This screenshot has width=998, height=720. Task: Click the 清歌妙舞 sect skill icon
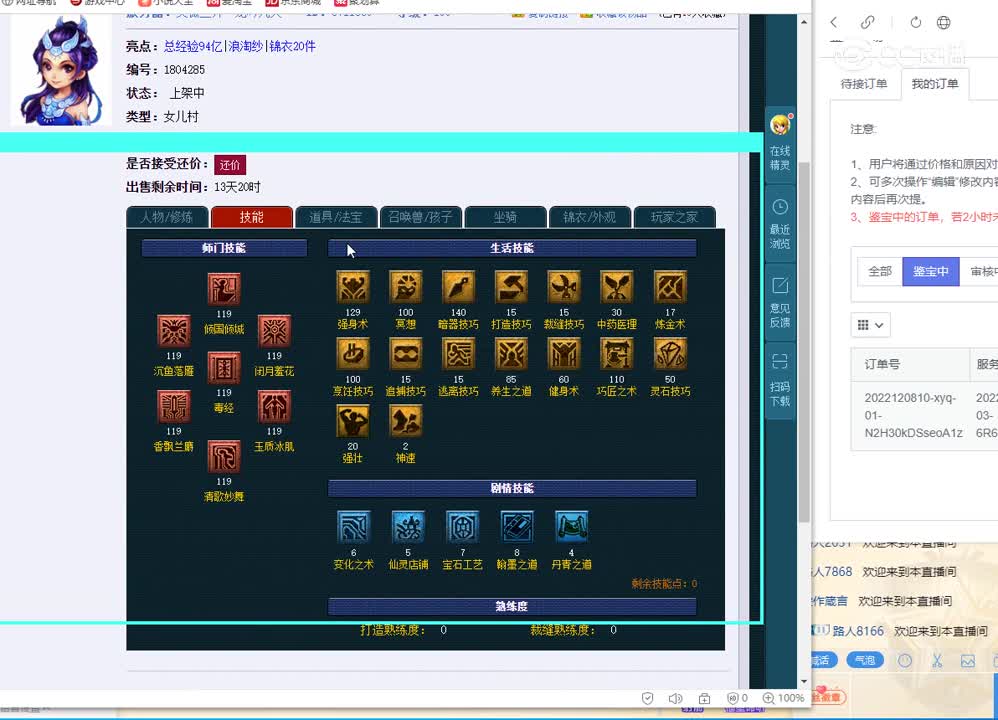coord(224,456)
